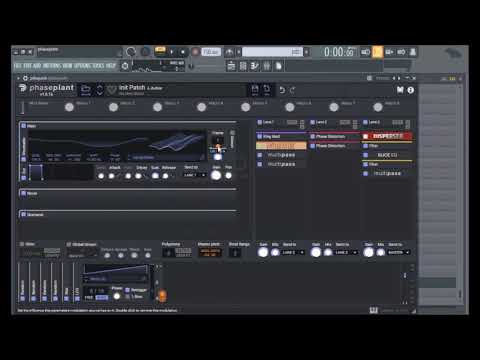Click the Master pitch value box
This screenshot has height=360, width=480.
210,253
